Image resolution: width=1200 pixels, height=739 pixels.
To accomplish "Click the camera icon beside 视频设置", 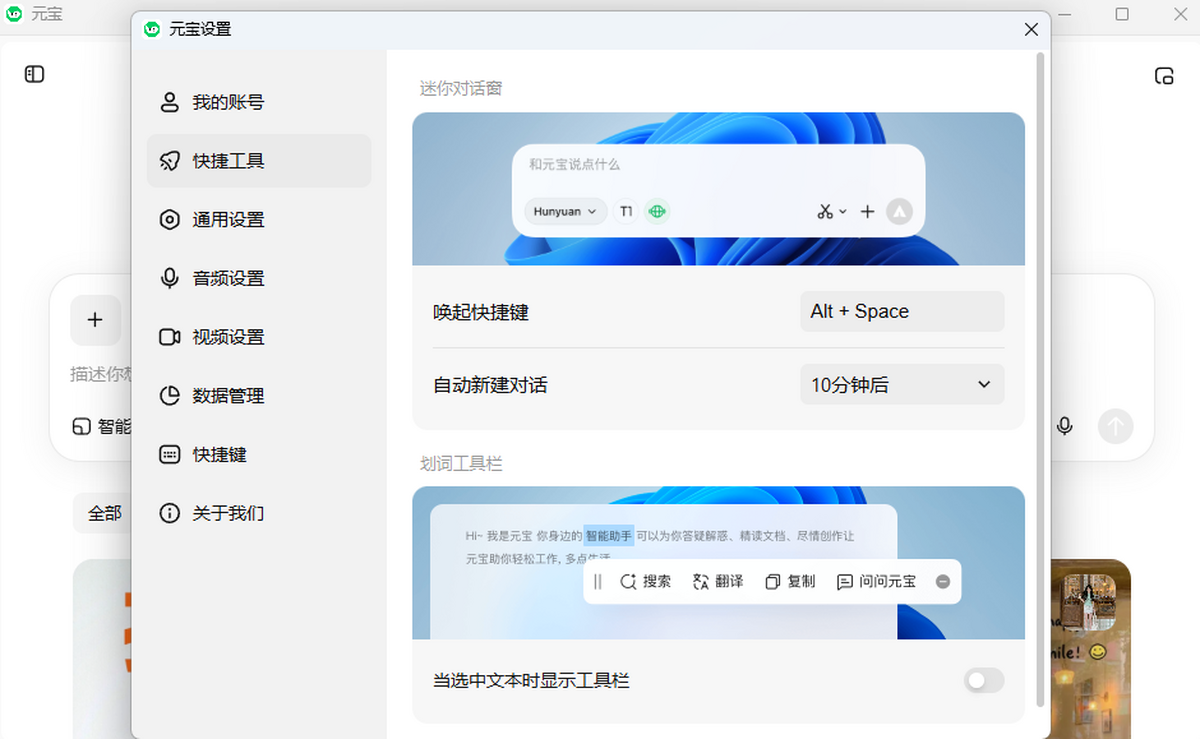I will tap(170, 337).
